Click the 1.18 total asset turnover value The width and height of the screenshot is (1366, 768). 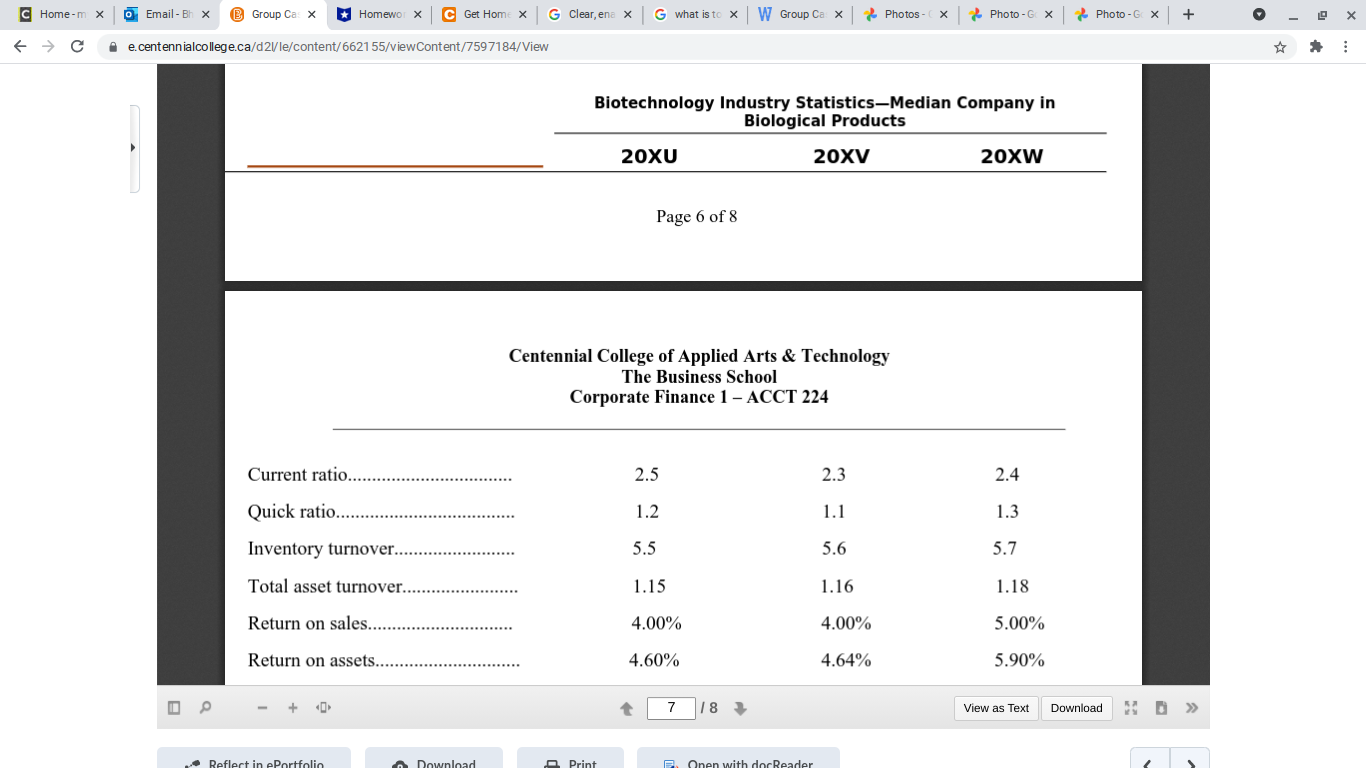point(1012,586)
